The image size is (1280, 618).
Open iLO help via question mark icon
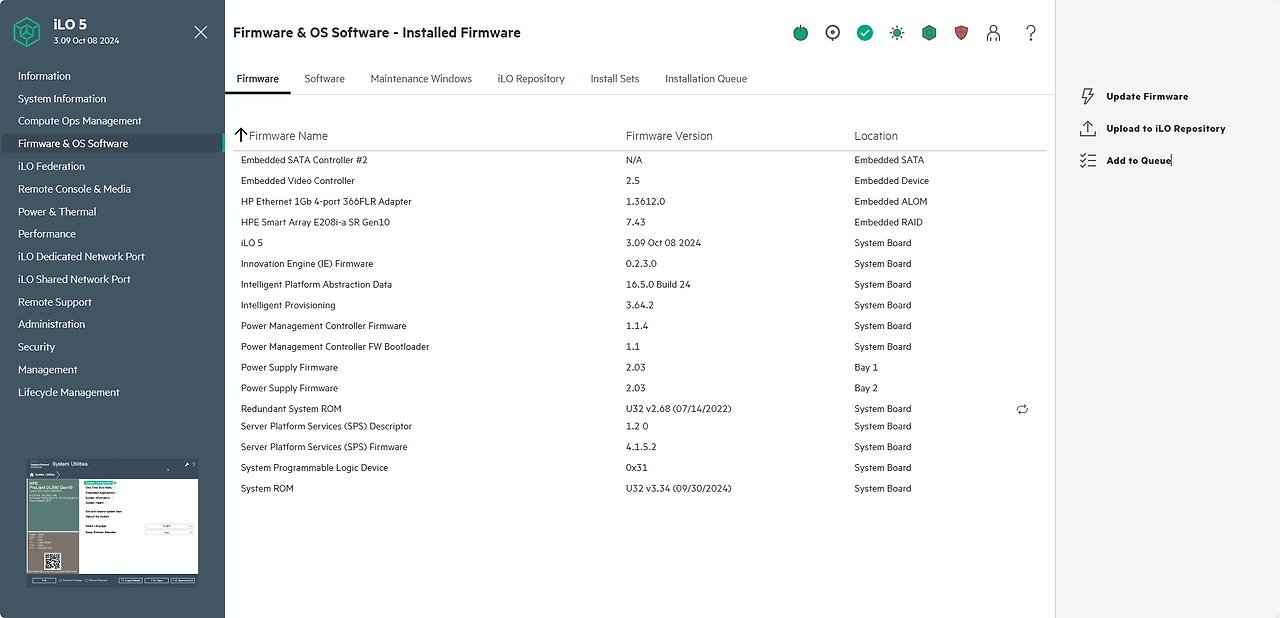point(1031,32)
